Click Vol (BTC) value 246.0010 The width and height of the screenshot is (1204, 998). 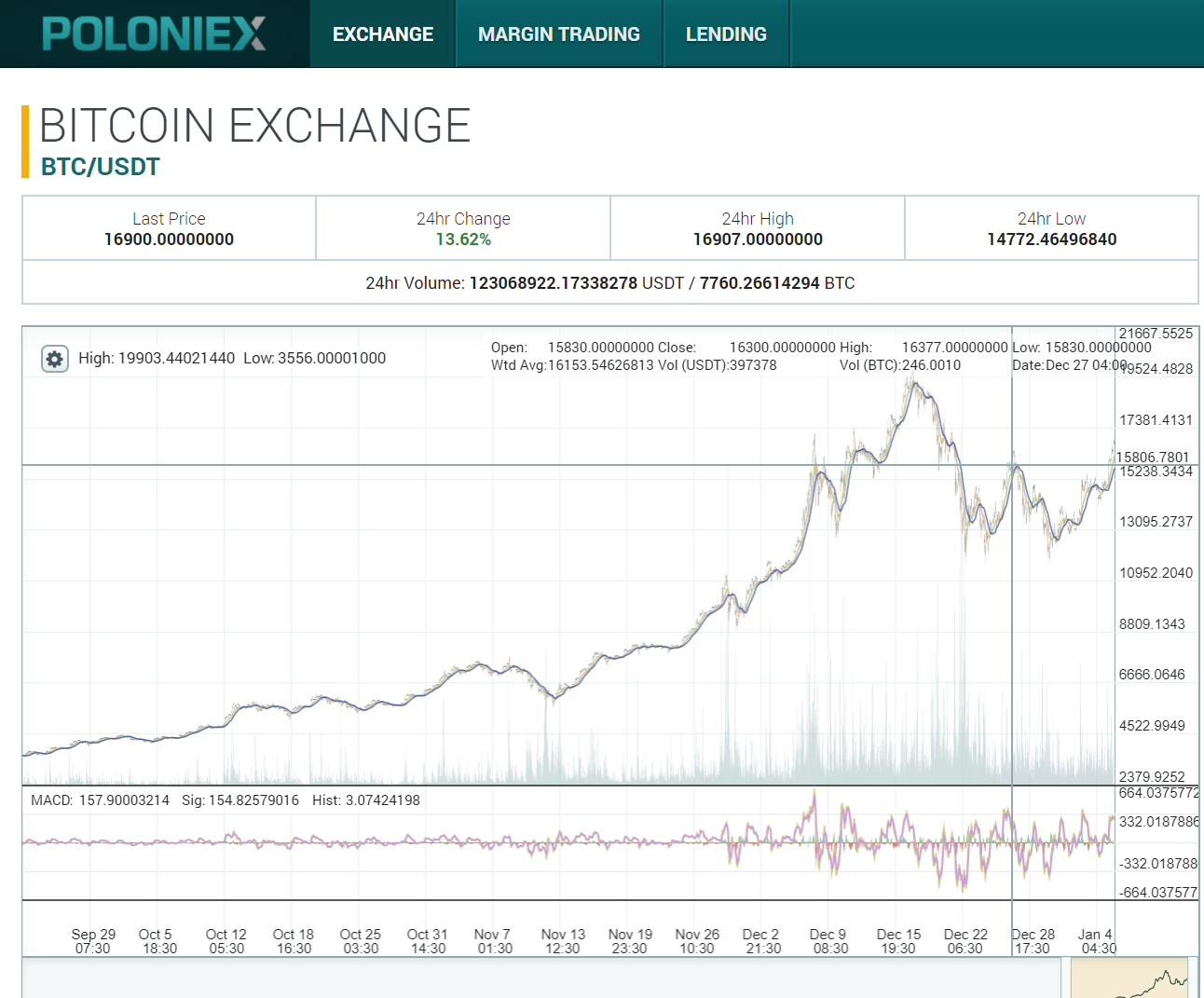pos(931,365)
